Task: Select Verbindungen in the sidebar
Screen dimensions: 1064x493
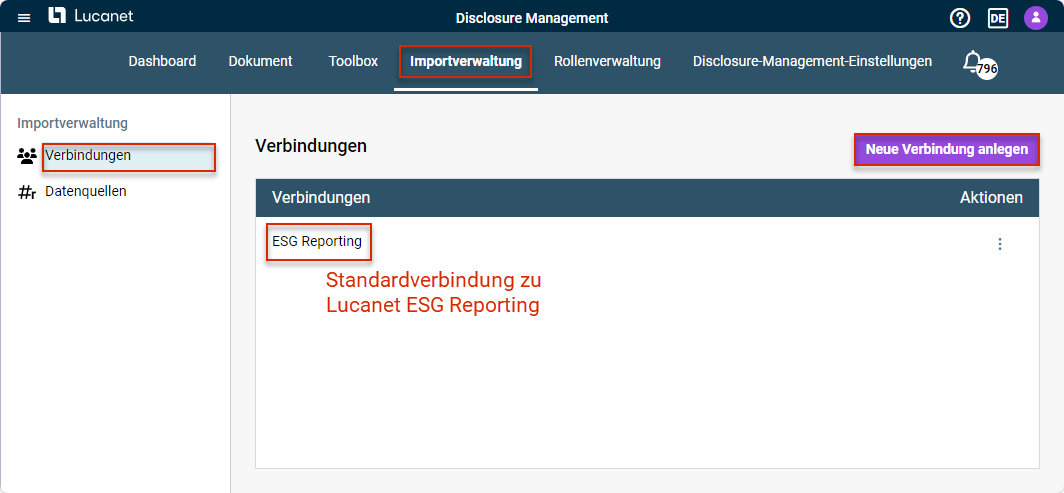Action: coord(128,157)
